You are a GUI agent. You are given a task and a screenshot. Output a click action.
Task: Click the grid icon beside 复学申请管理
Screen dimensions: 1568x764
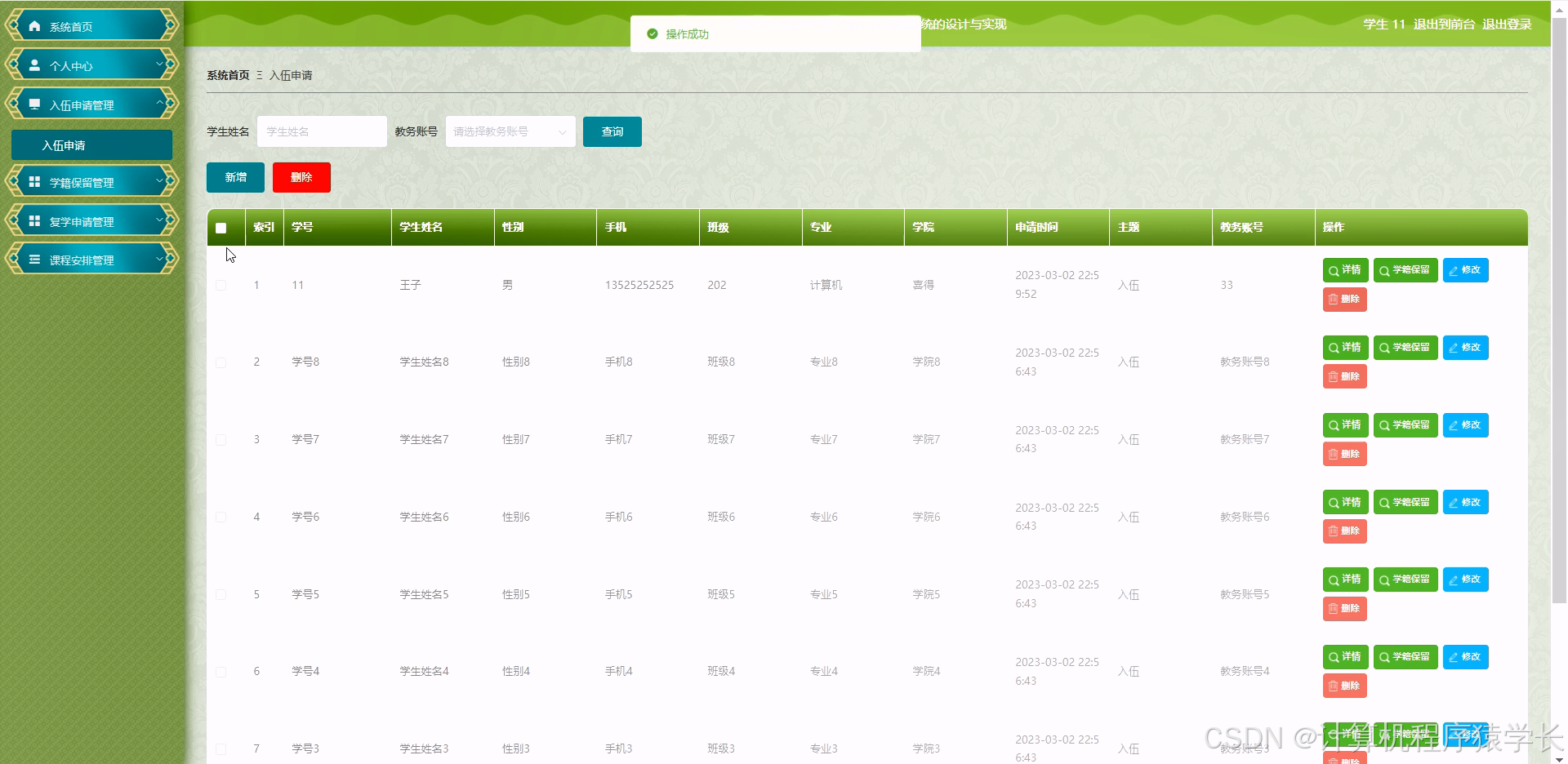34,221
